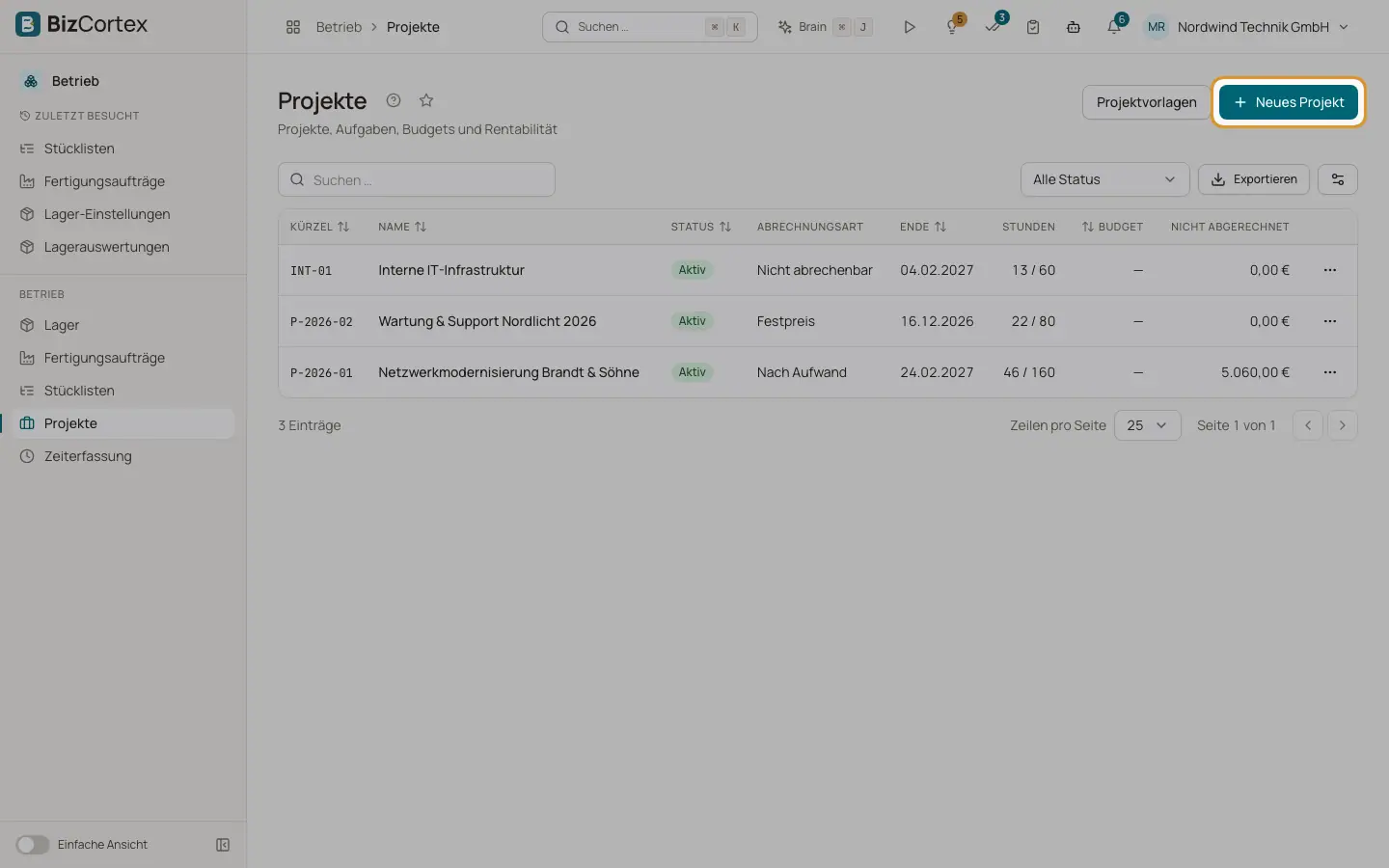
Task: Collapse the sidebar with the panel icon
Action: [x=223, y=845]
